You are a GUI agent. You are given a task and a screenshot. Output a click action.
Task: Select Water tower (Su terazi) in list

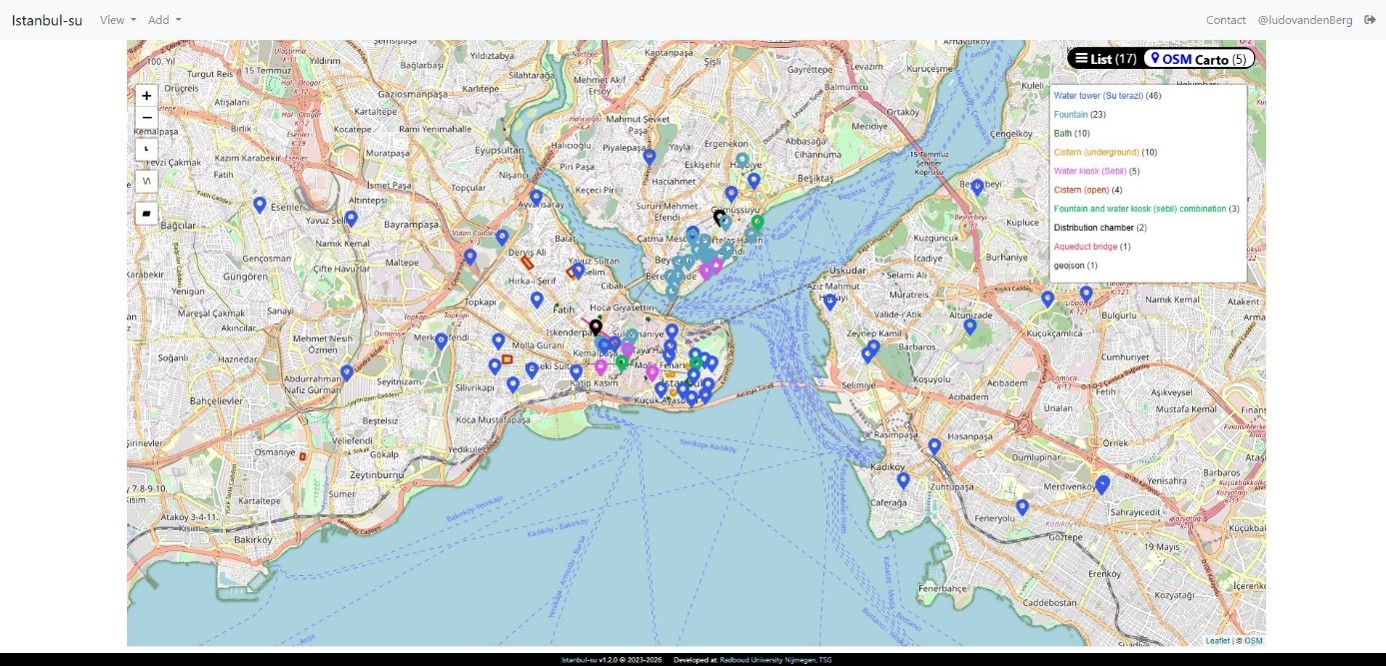[1107, 96]
